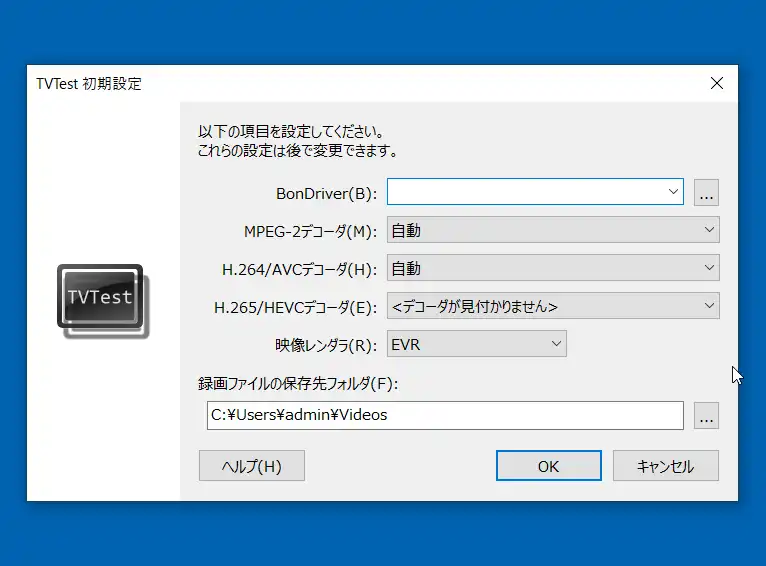This screenshot has height=566, width=766.
Task: Click the 録画ファイルの保存先フォルダ(F): label
Action: pyautogui.click(x=298, y=384)
